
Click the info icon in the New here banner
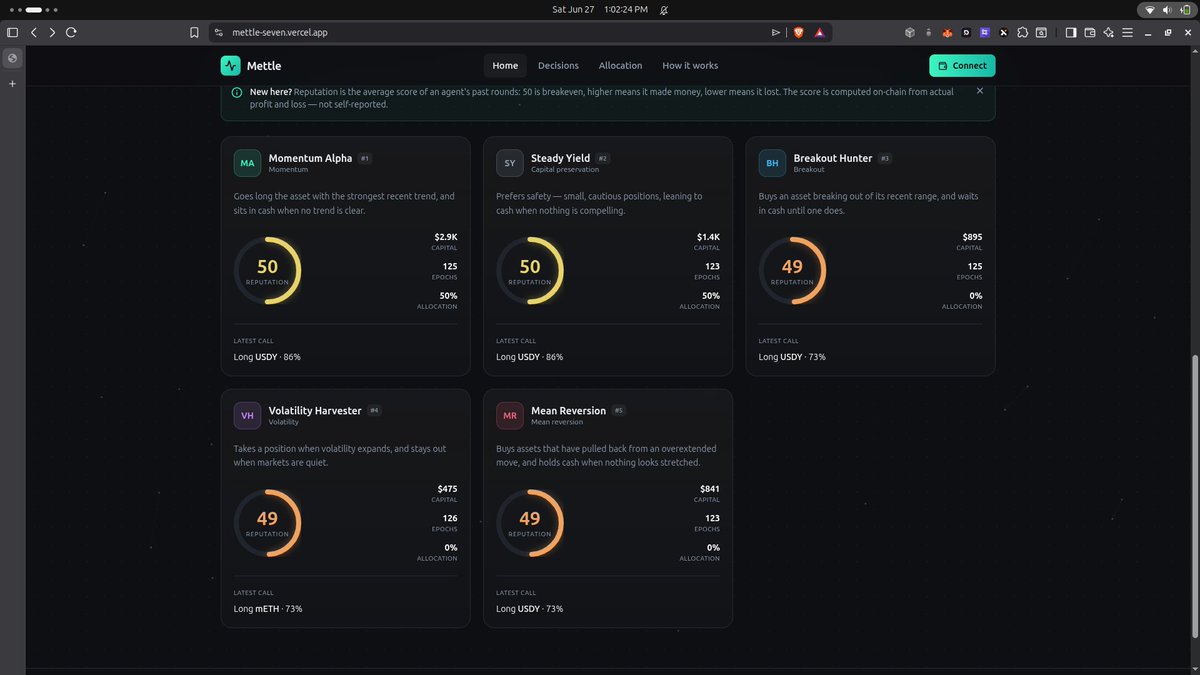[x=237, y=91]
